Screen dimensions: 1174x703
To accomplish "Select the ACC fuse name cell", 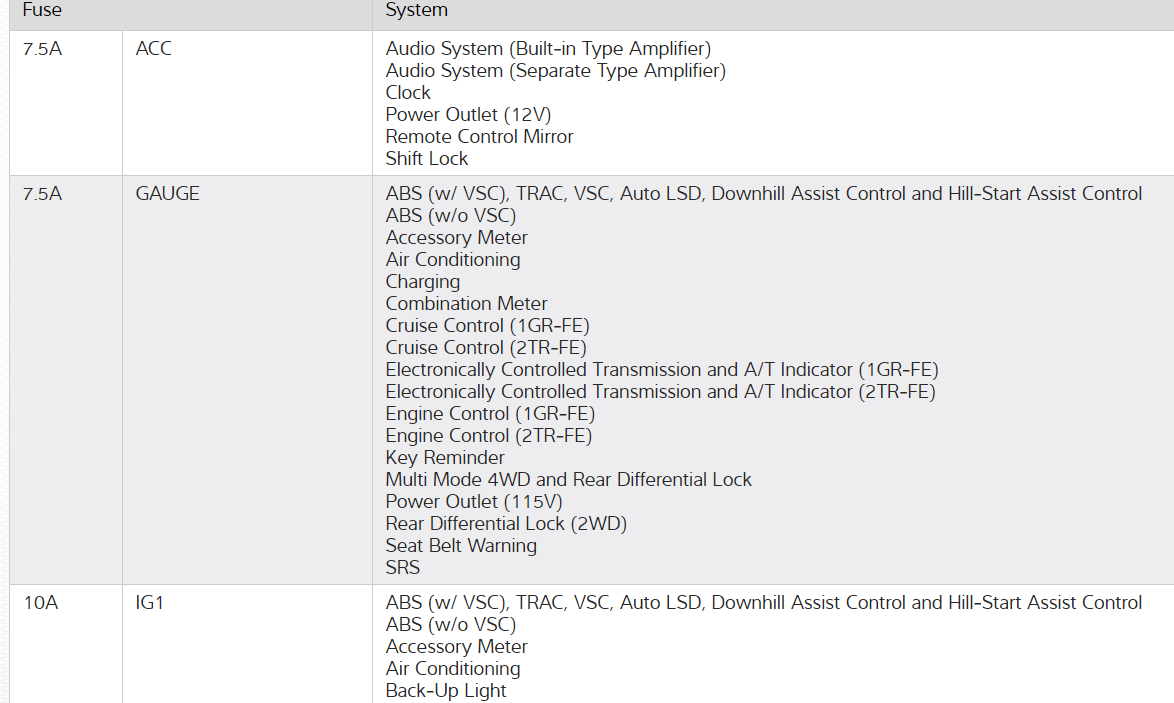I will [154, 48].
